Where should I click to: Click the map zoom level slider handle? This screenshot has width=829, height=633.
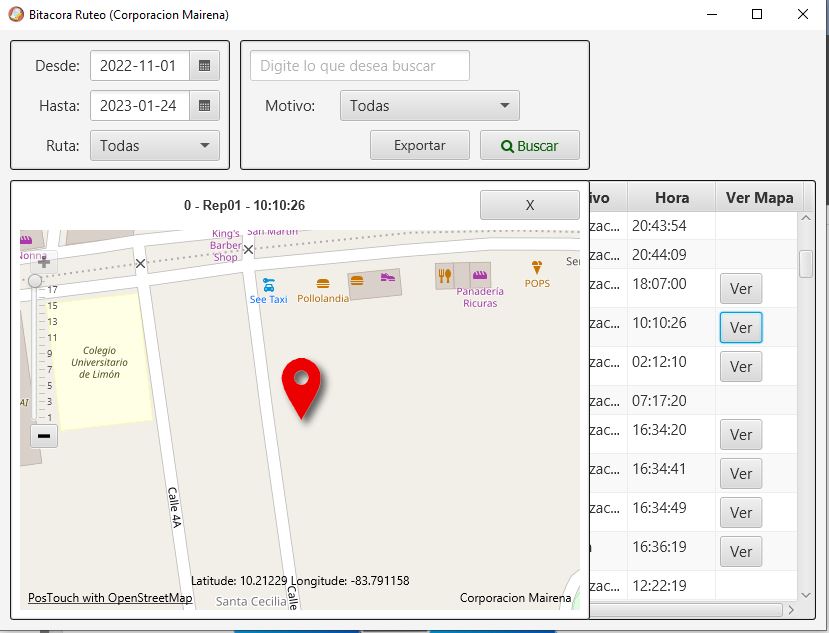pos(35,281)
